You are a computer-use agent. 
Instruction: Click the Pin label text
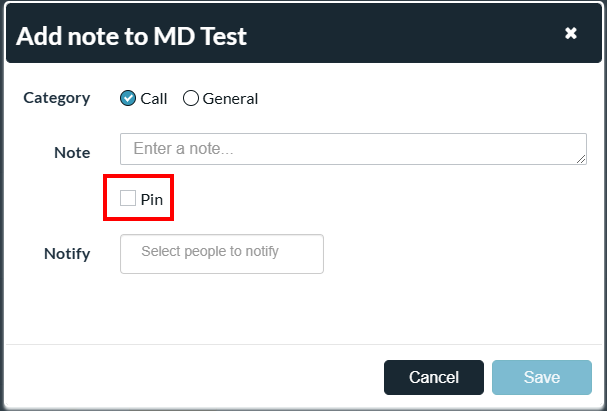[152, 199]
